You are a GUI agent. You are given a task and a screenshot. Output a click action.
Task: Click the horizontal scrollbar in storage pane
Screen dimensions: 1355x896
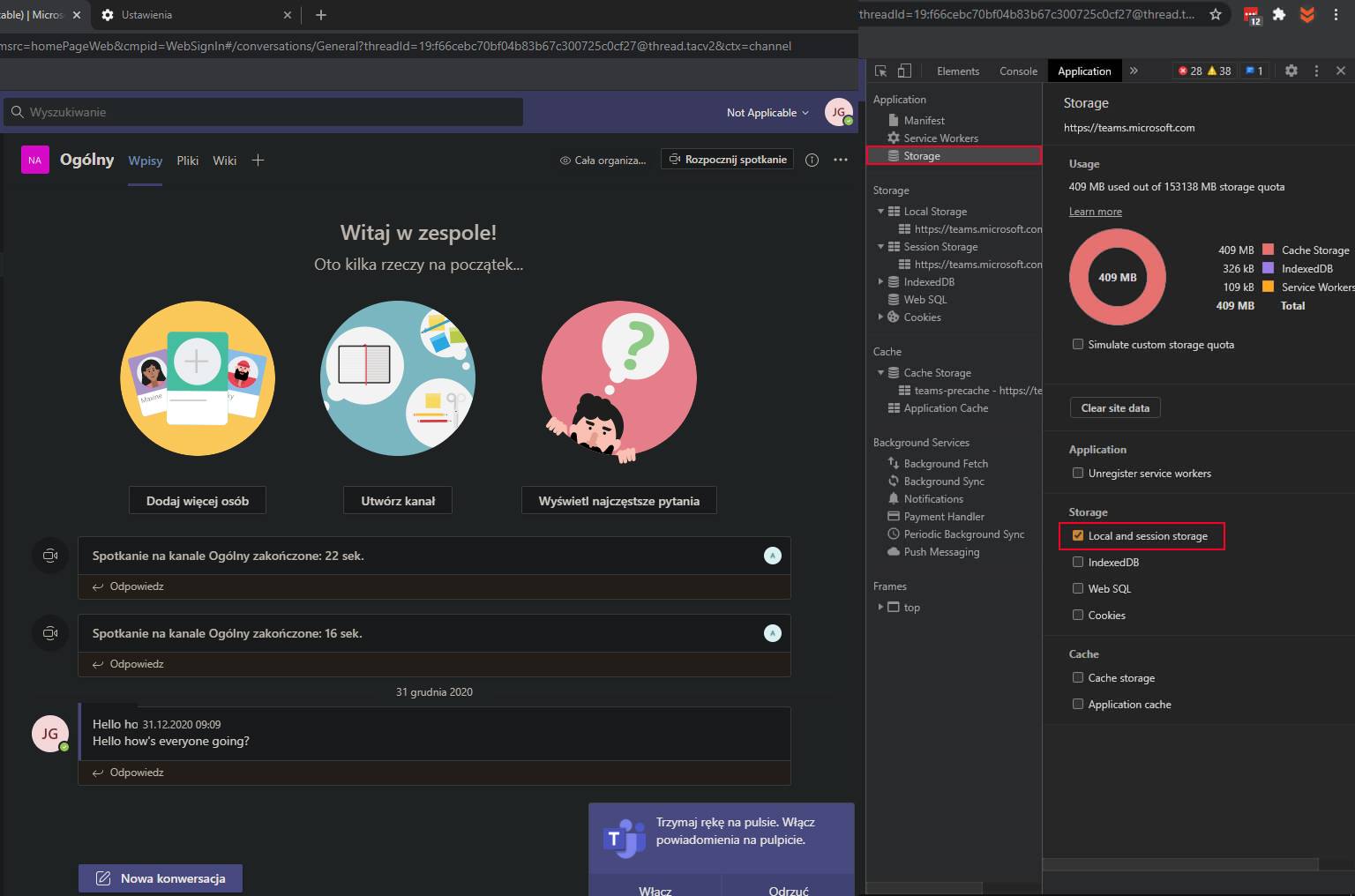tap(1180, 864)
